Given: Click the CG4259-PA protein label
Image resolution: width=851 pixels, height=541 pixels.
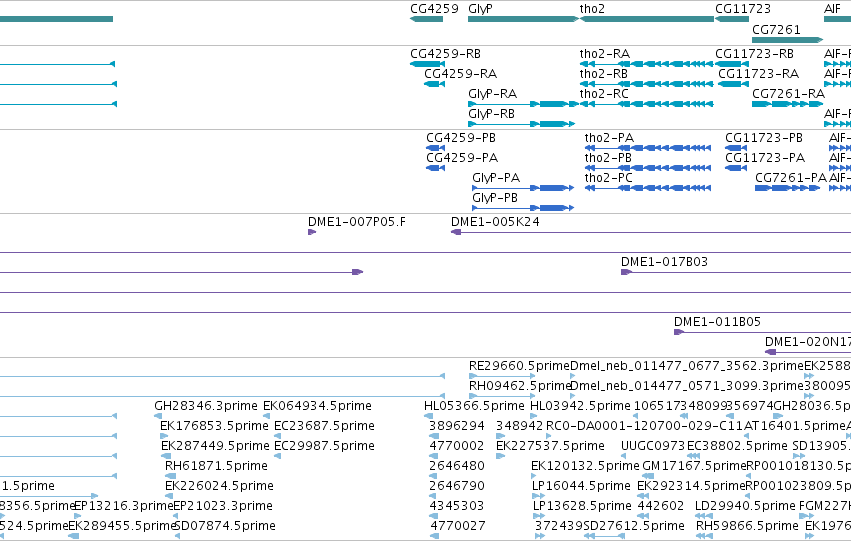Looking at the screenshot, I should click(462, 158).
